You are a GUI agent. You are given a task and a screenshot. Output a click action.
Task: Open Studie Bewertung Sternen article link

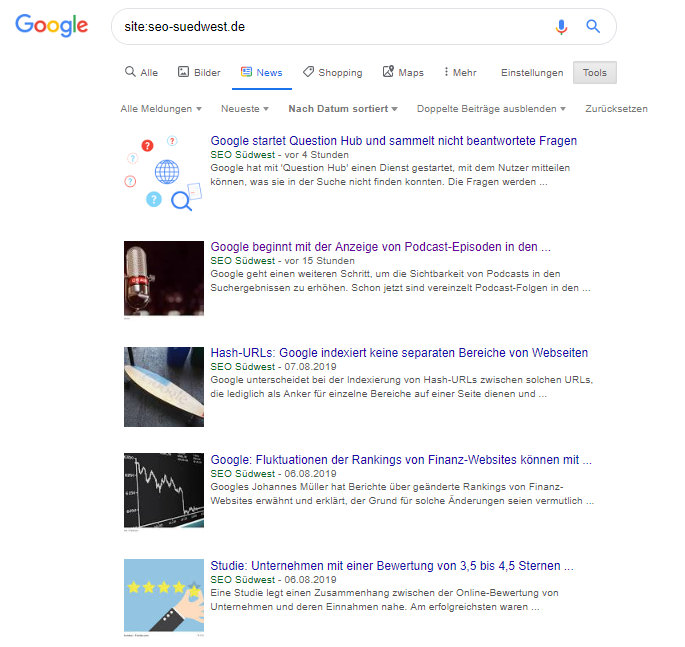pyautogui.click(x=392, y=566)
